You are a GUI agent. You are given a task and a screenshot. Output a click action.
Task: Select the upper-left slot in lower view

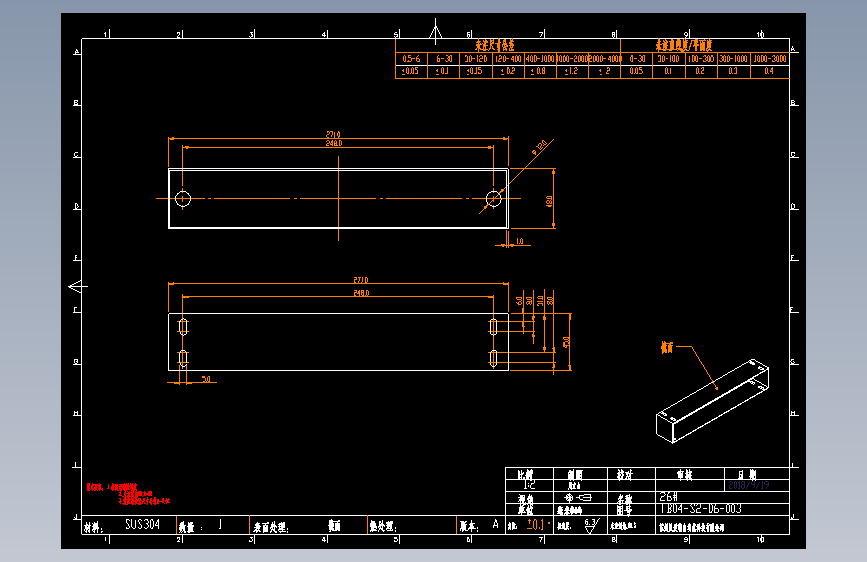click(183, 327)
